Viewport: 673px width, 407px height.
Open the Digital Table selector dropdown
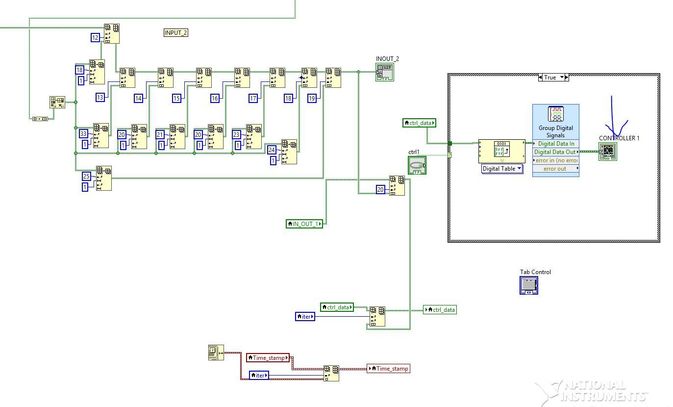(x=502, y=169)
